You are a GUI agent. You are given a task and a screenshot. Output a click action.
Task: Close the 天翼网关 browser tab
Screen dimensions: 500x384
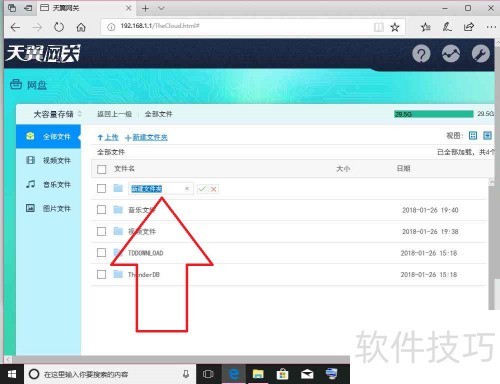click(x=128, y=8)
